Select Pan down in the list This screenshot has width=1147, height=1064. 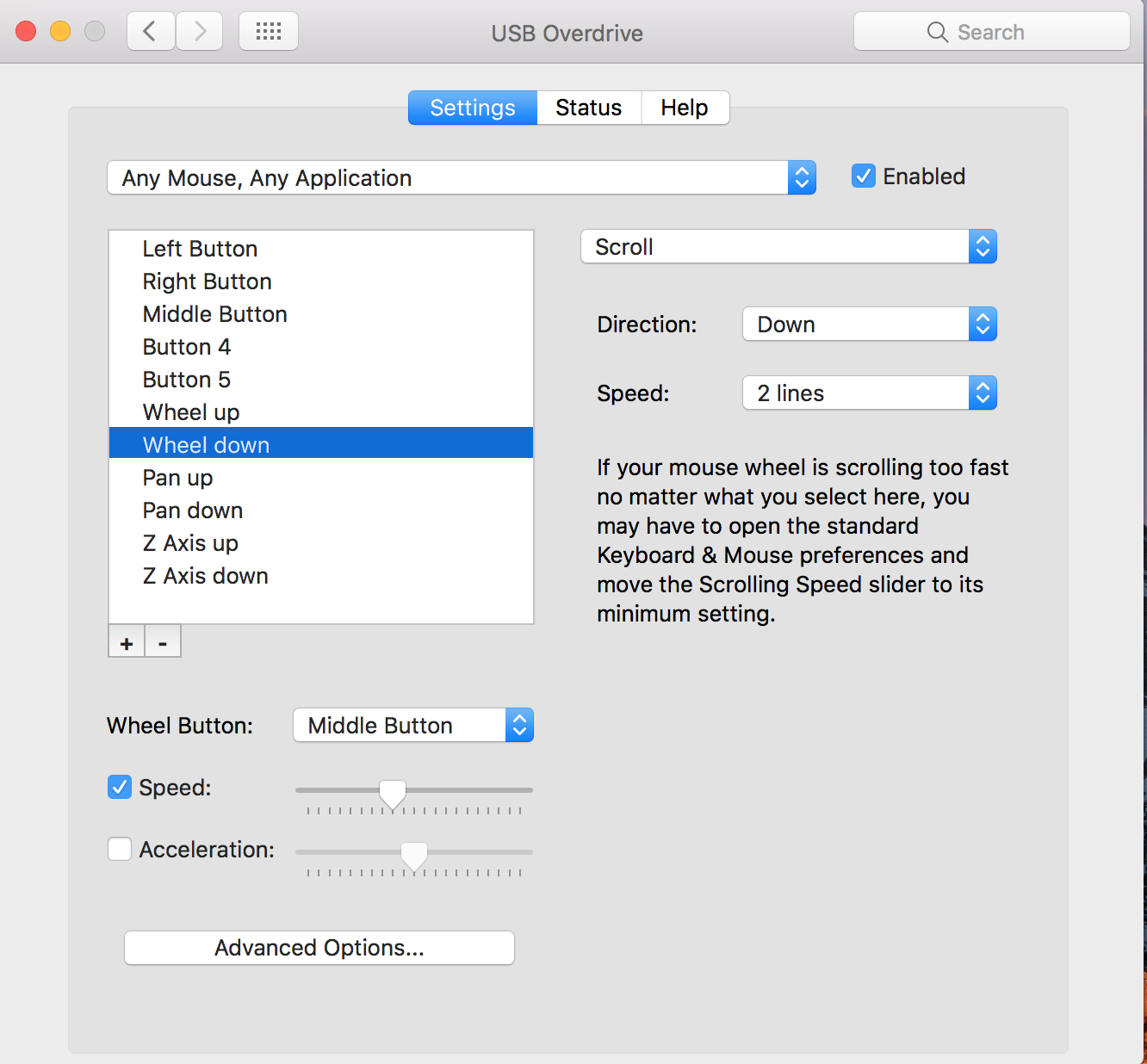(321, 510)
